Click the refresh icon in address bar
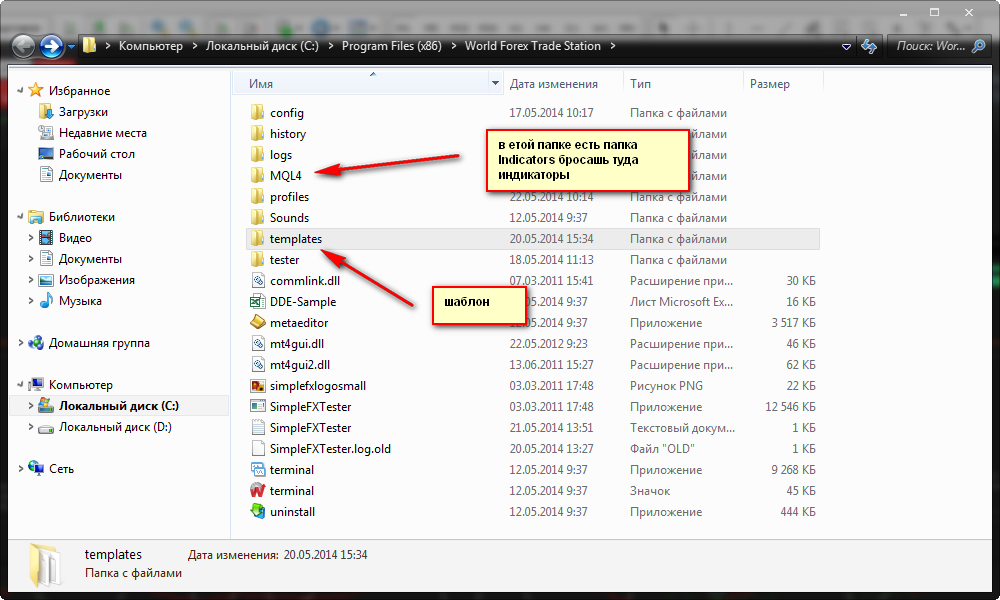 click(869, 46)
